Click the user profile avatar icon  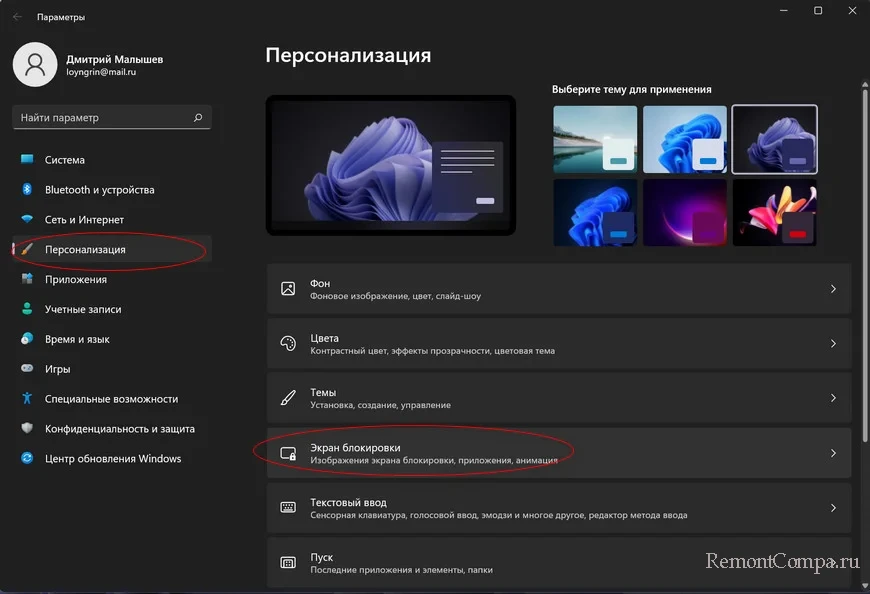pos(35,66)
